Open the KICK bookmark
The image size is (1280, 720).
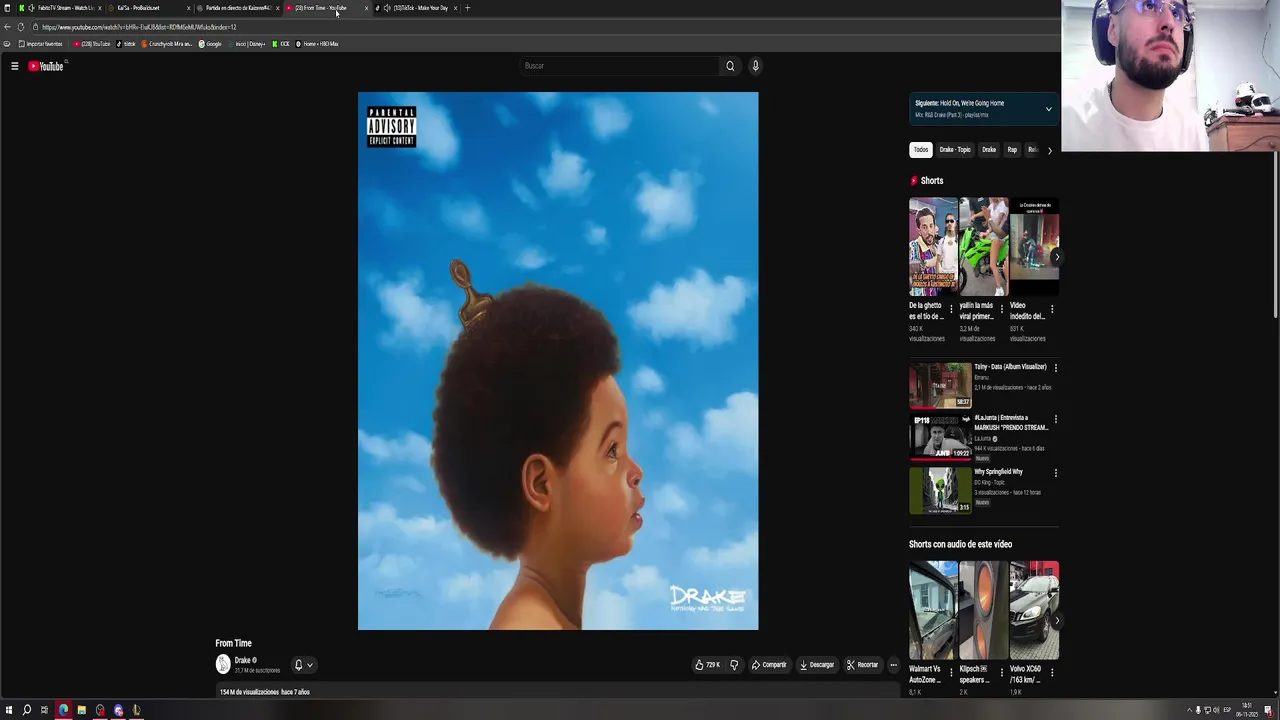(x=281, y=44)
